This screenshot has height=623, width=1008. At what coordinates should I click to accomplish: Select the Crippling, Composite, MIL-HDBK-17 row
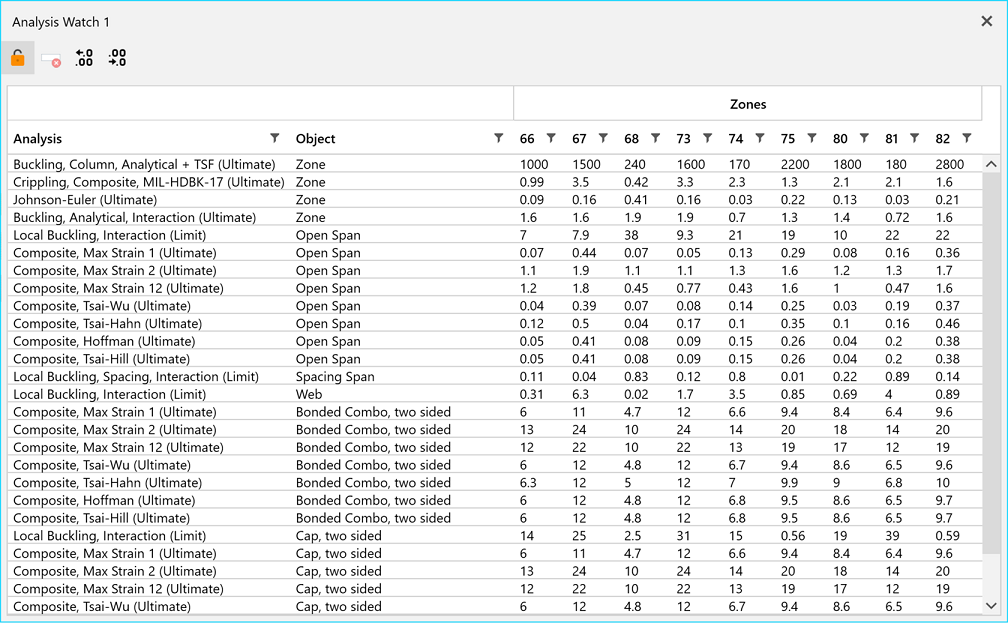coord(494,182)
